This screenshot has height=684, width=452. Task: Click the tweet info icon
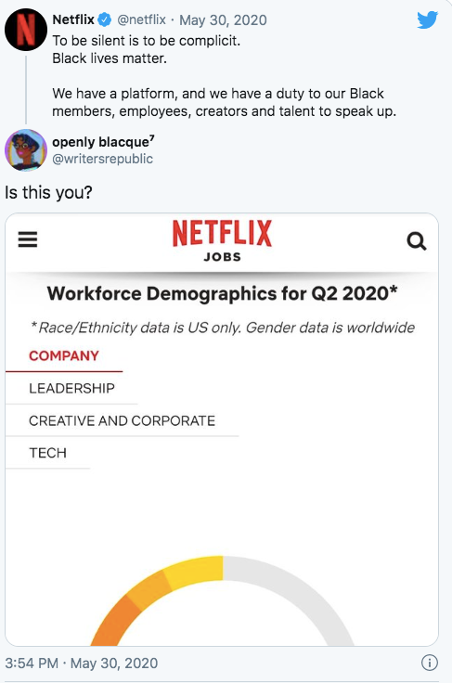click(429, 663)
